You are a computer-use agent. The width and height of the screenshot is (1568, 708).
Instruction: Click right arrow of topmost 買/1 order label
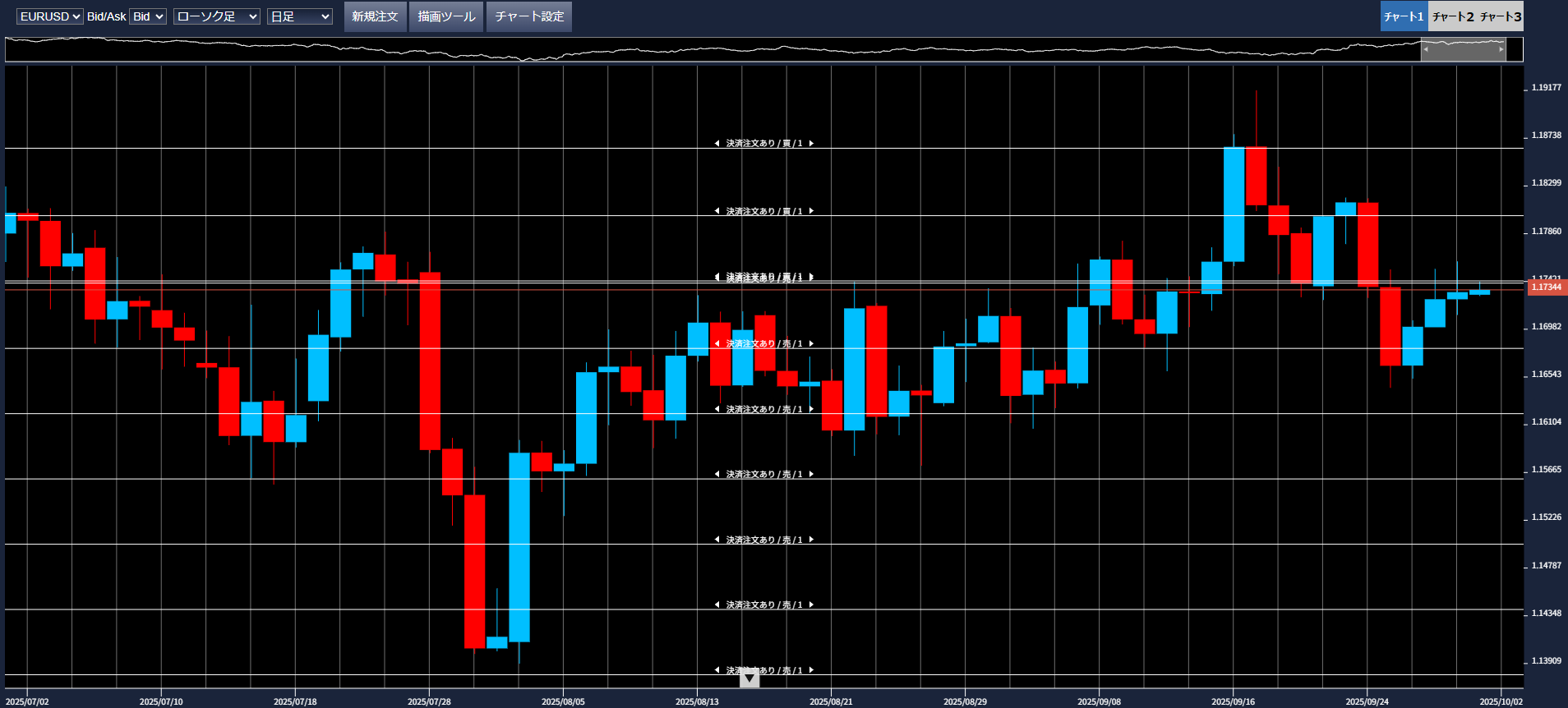coord(811,144)
